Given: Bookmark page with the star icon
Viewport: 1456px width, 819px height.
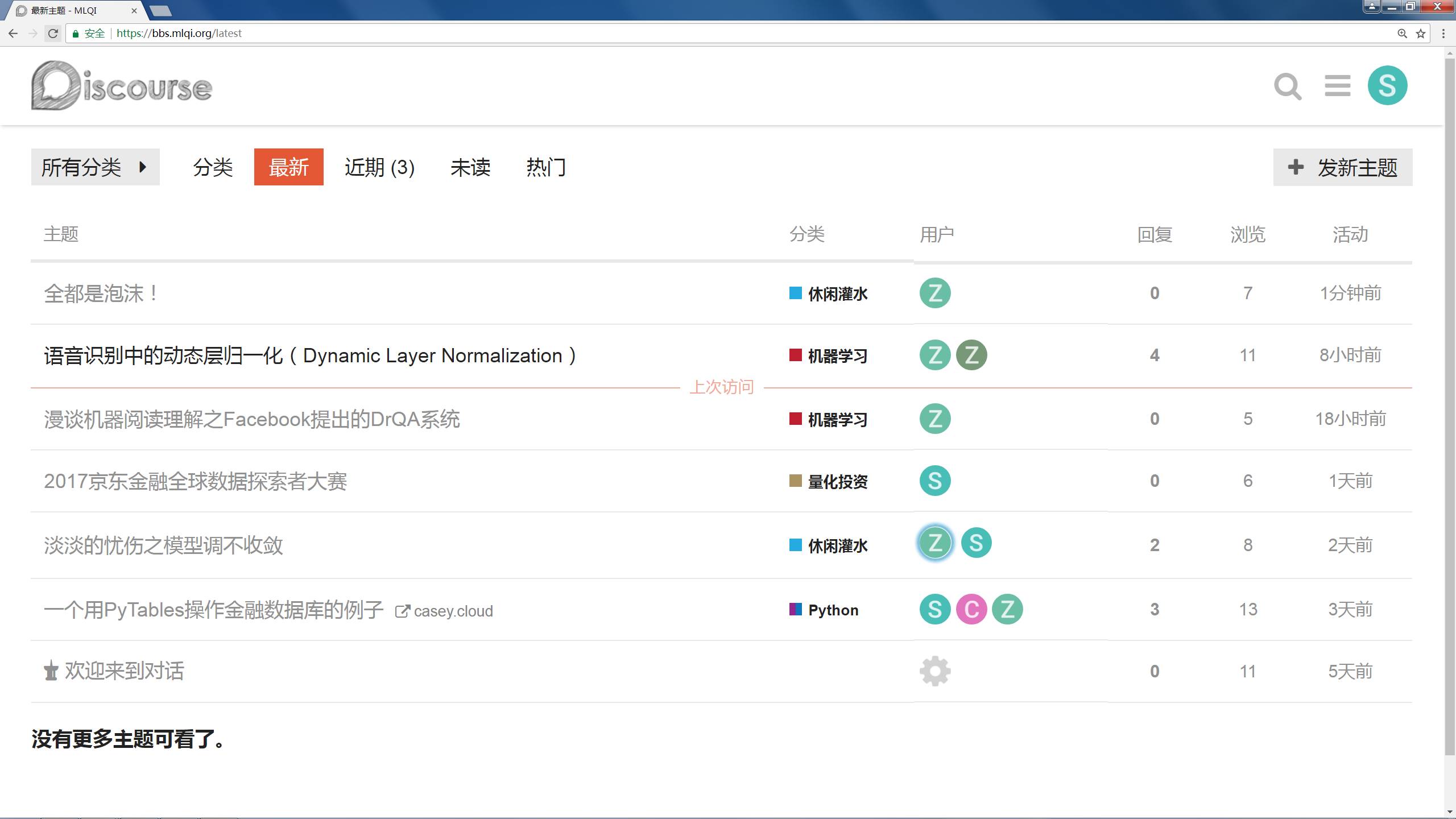Looking at the screenshot, I should (x=1421, y=34).
